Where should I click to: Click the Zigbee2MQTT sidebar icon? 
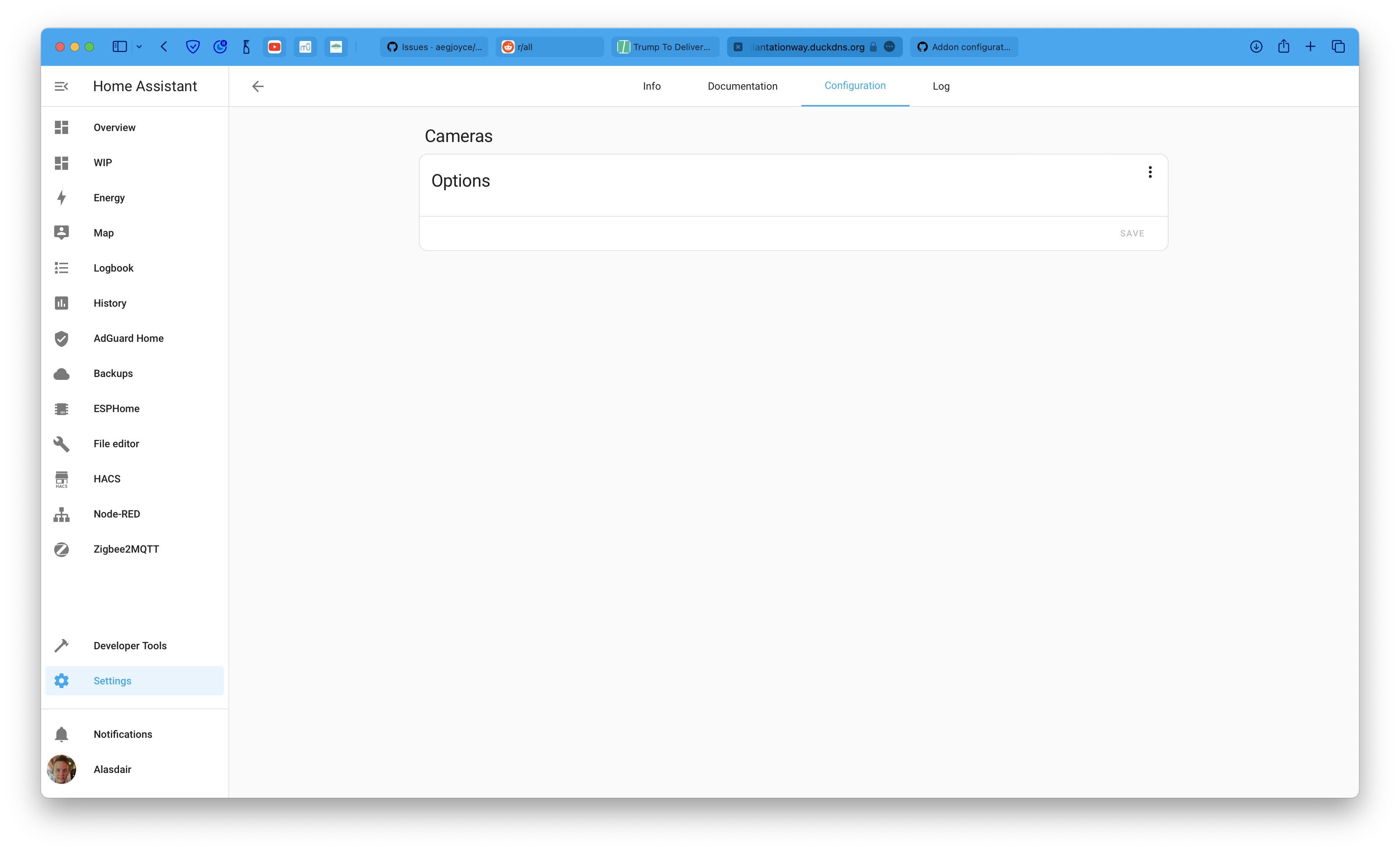click(62, 549)
